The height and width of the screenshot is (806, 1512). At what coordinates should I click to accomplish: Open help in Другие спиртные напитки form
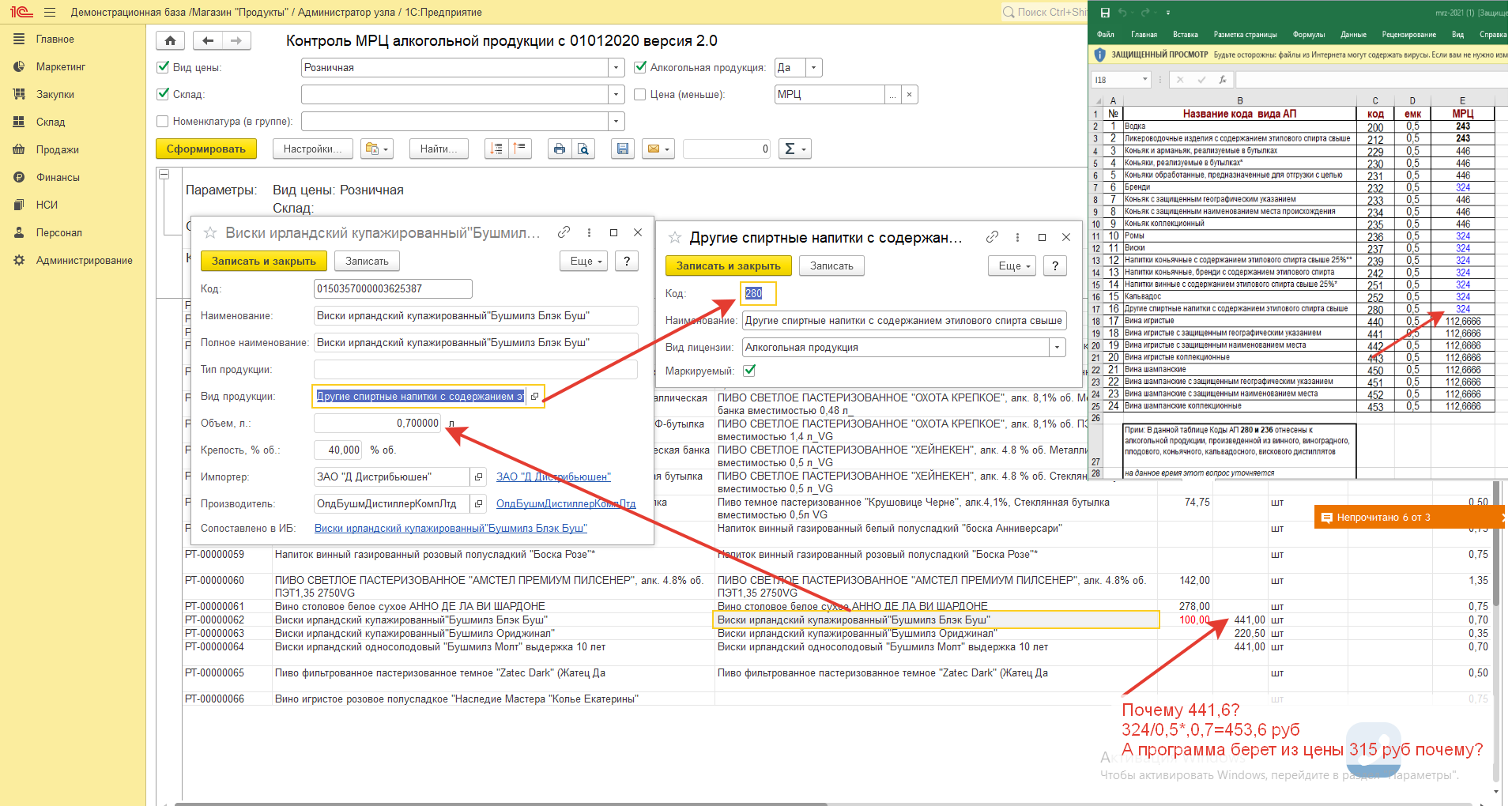point(1055,266)
